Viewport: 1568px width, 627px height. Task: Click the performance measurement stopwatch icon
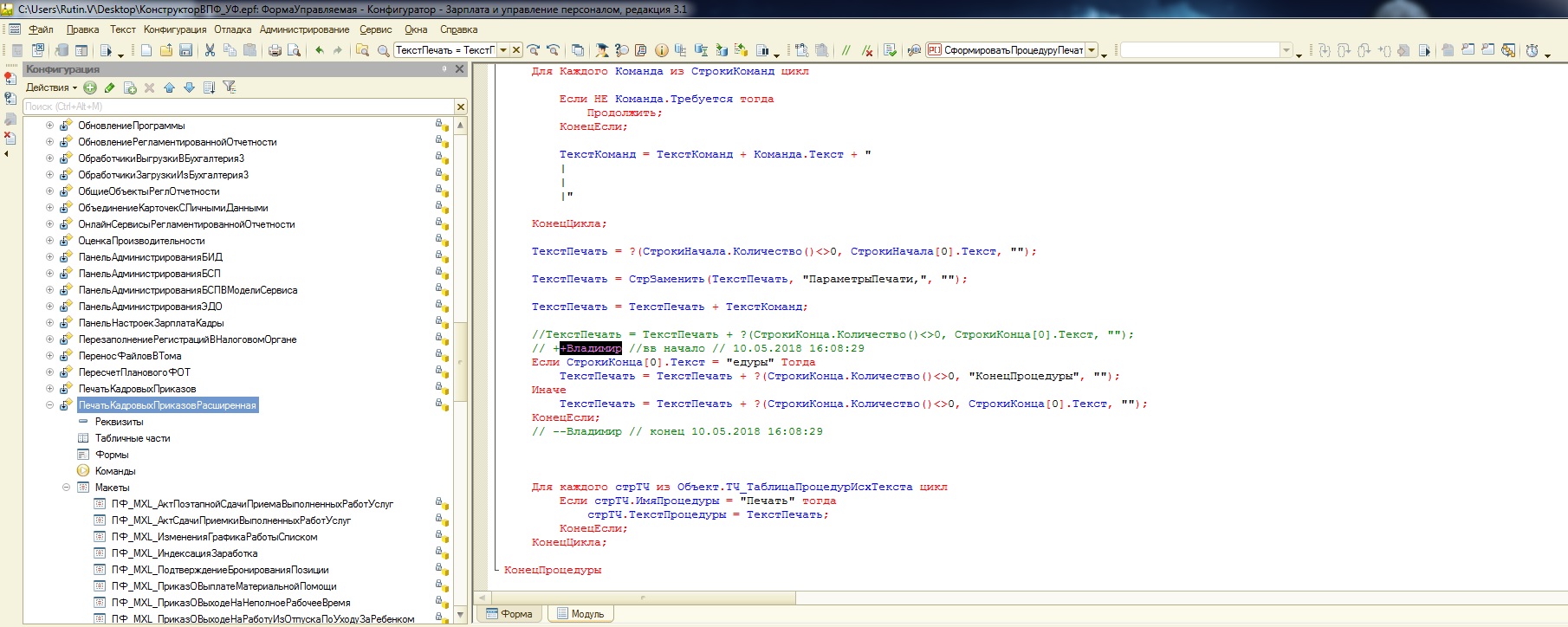1532,50
